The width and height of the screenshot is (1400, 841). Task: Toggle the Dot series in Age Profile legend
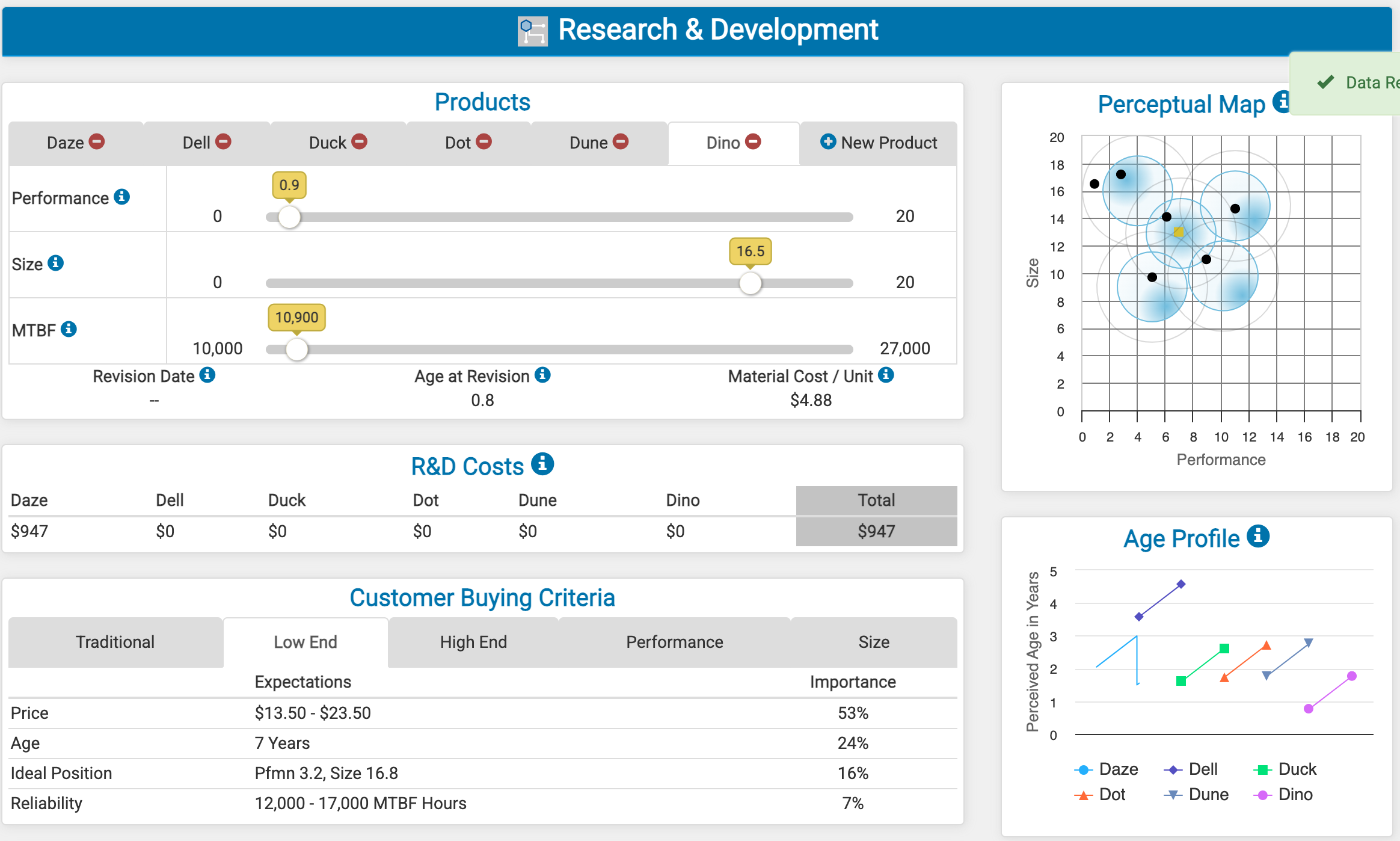tap(1100, 795)
